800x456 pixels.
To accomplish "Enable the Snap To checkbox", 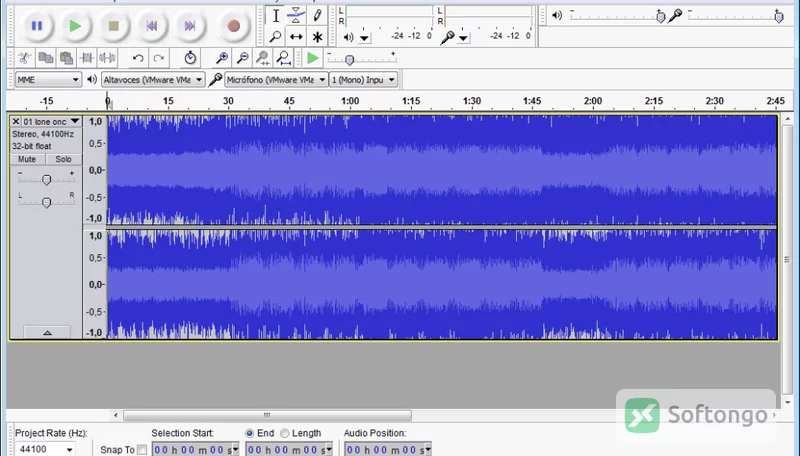I will [x=142, y=450].
